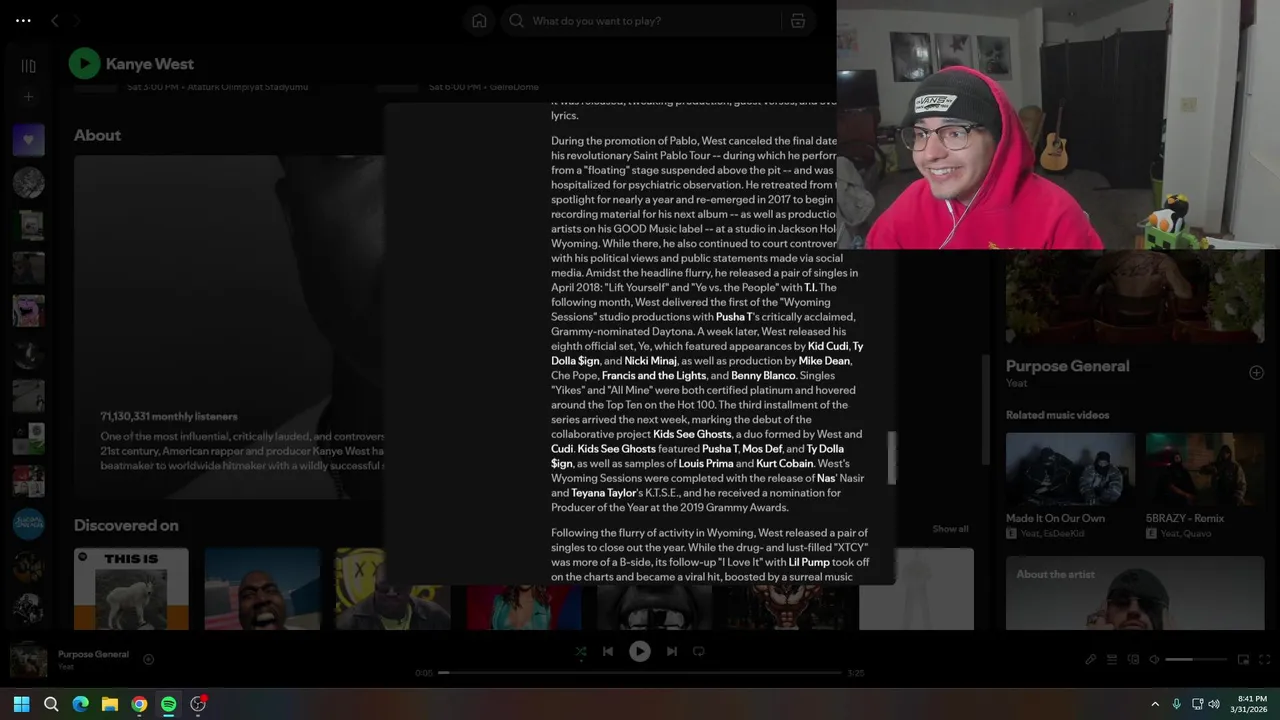The width and height of the screenshot is (1280, 720).
Task: Open the Nicki Minaj link in the bio
Action: pos(651,361)
